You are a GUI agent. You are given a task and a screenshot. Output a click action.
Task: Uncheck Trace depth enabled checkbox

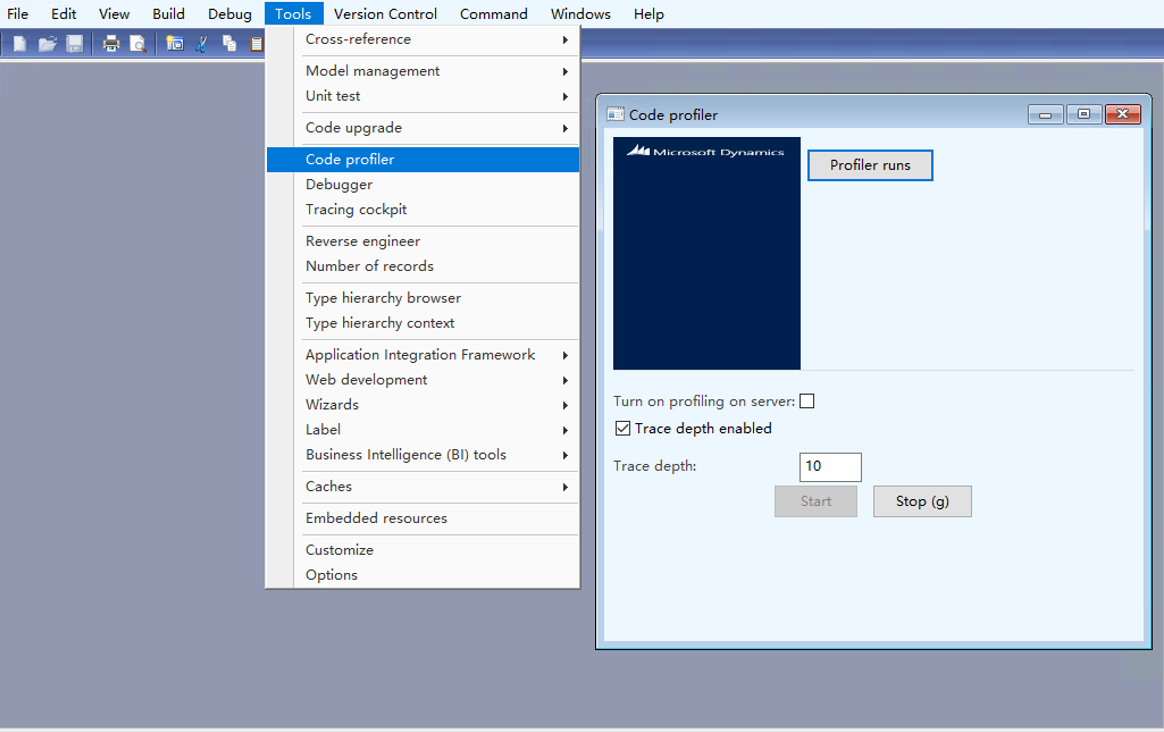pos(623,428)
